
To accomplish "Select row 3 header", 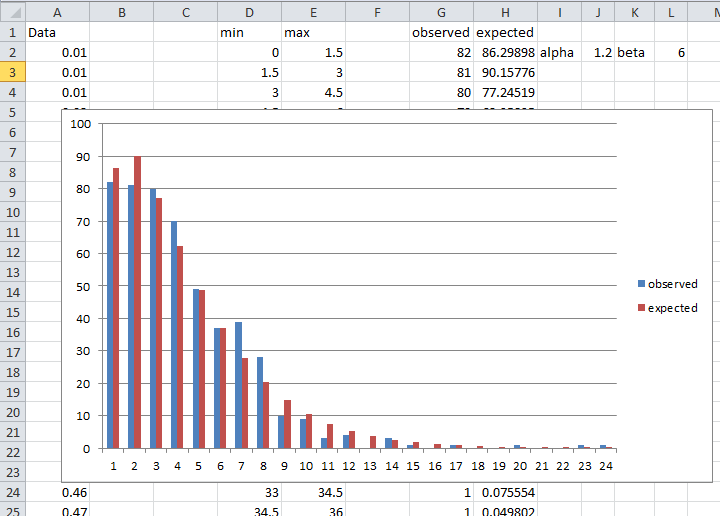I will [12, 72].
